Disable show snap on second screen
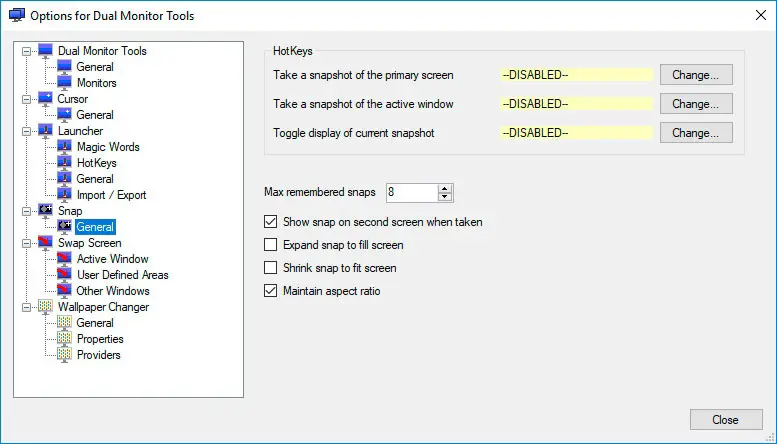The width and height of the screenshot is (777, 444). click(x=270, y=222)
